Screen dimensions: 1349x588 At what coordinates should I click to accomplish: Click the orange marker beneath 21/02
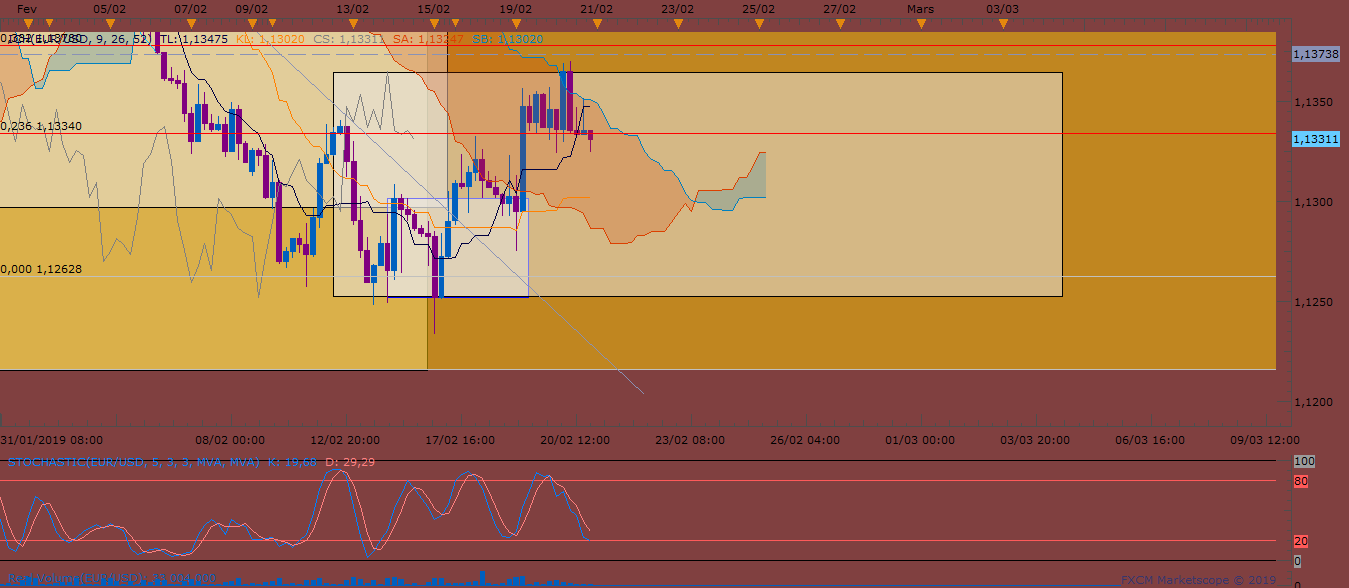(596, 23)
